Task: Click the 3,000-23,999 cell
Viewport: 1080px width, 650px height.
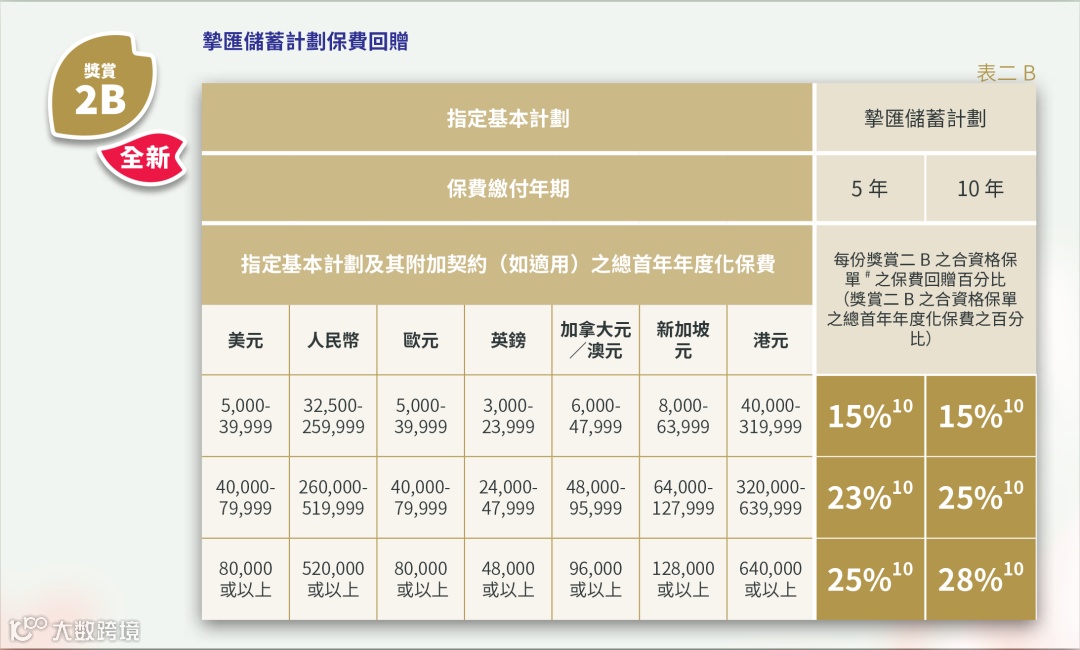Action: click(508, 416)
